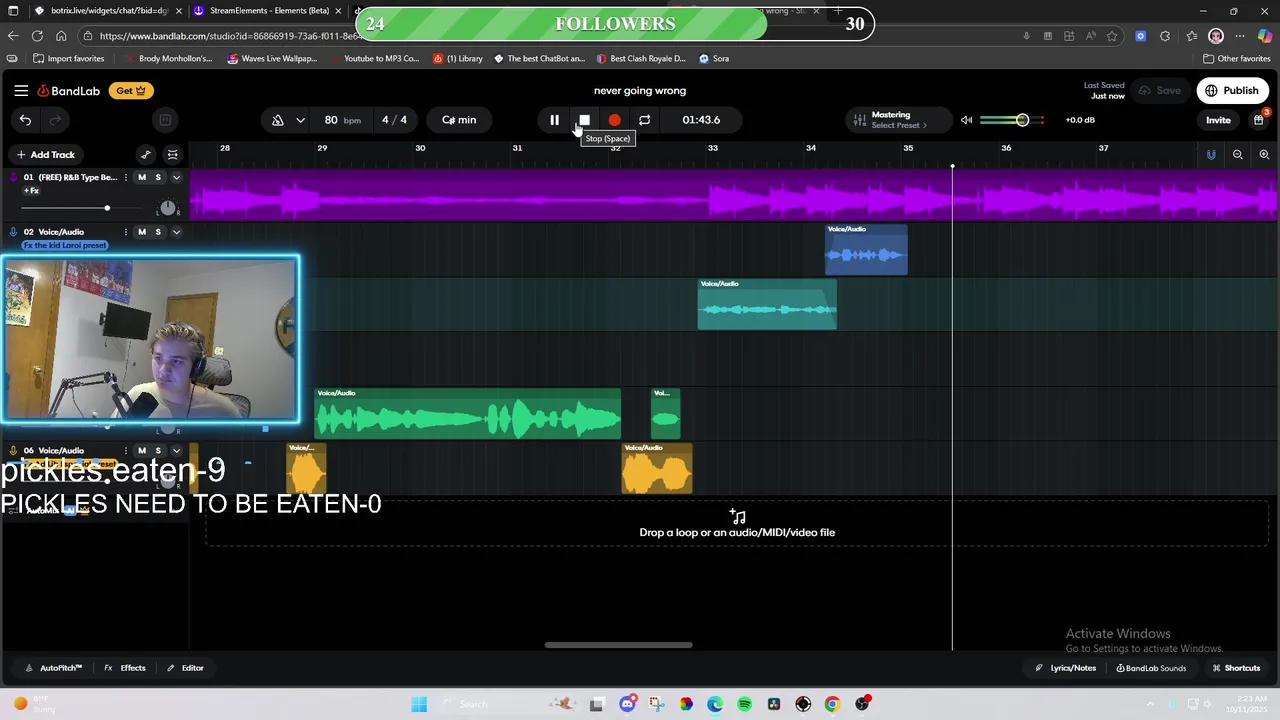1280x720 pixels.
Task: Open the automation curve tool icon
Action: [x=146, y=155]
